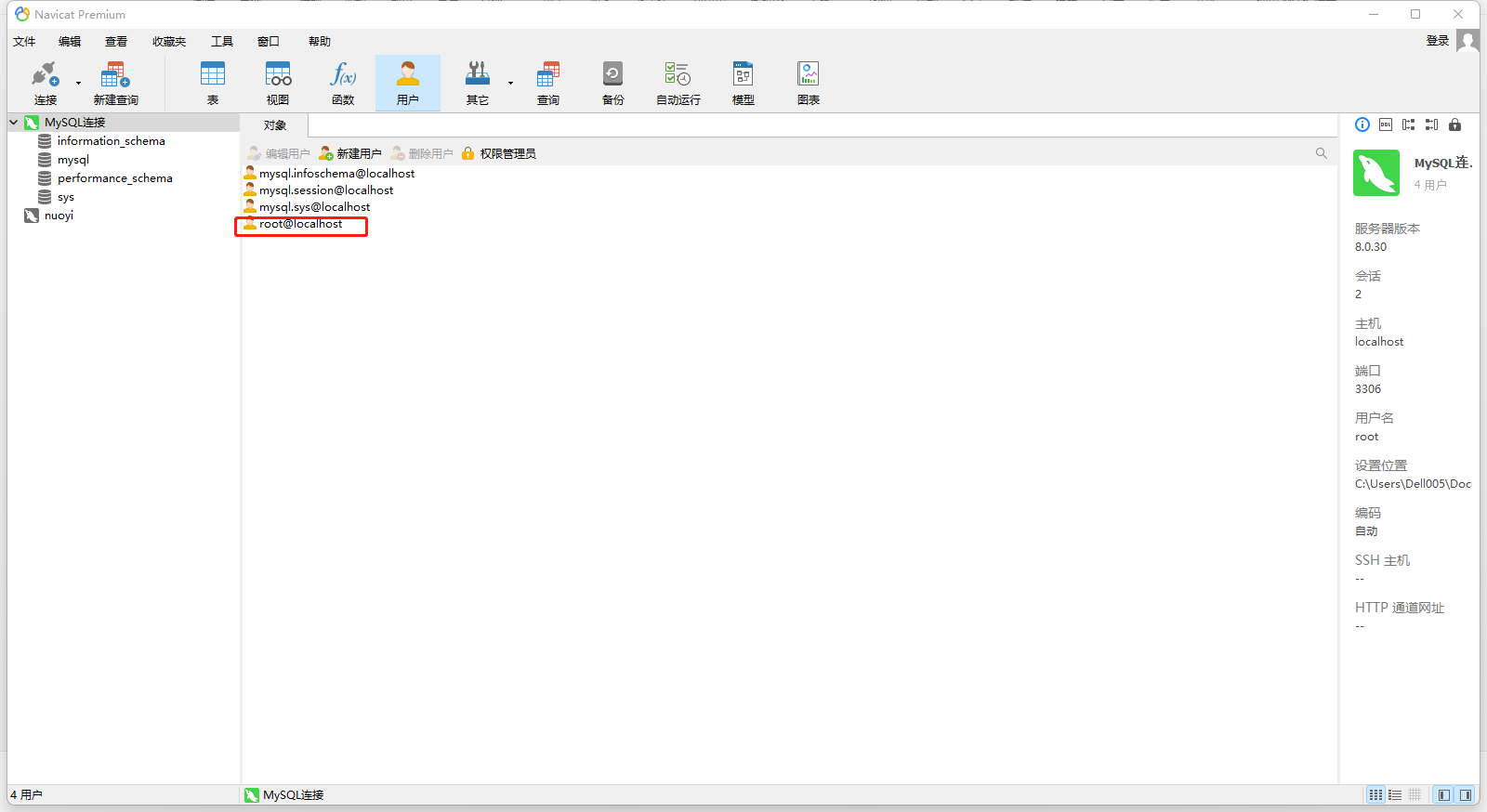Select MySQL连接 in the connection tree

tap(75, 122)
